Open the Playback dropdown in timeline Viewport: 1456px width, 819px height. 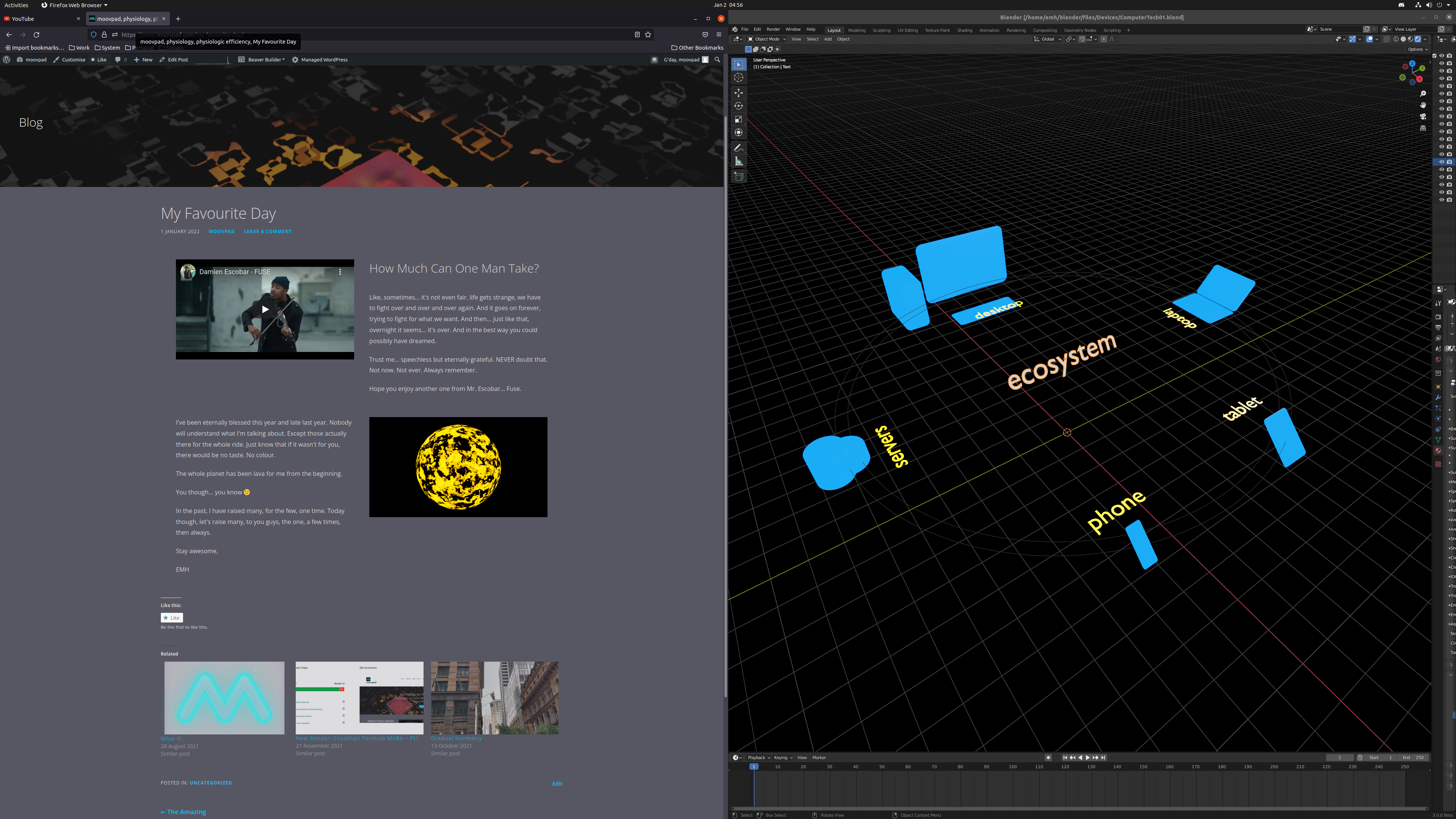tap(758, 758)
